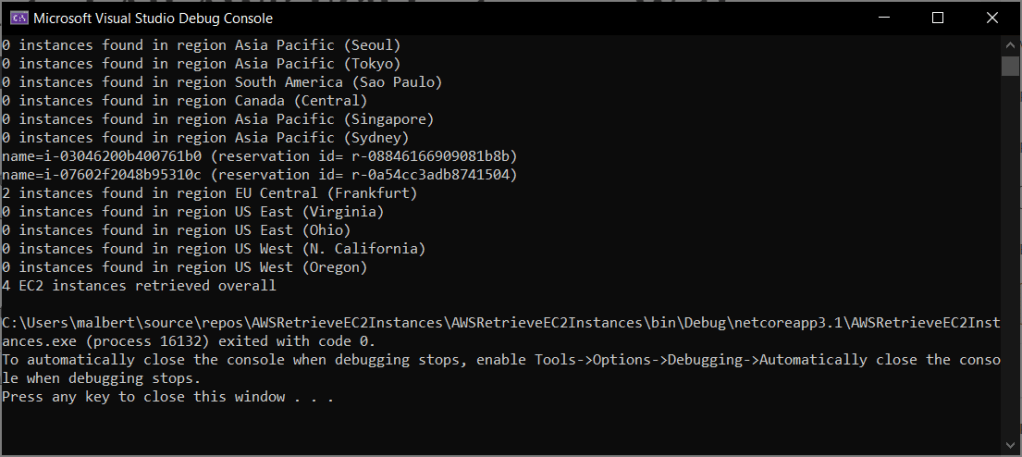1022x457 pixels.
Task: Click the scrollbar down arrow
Action: (1010, 446)
